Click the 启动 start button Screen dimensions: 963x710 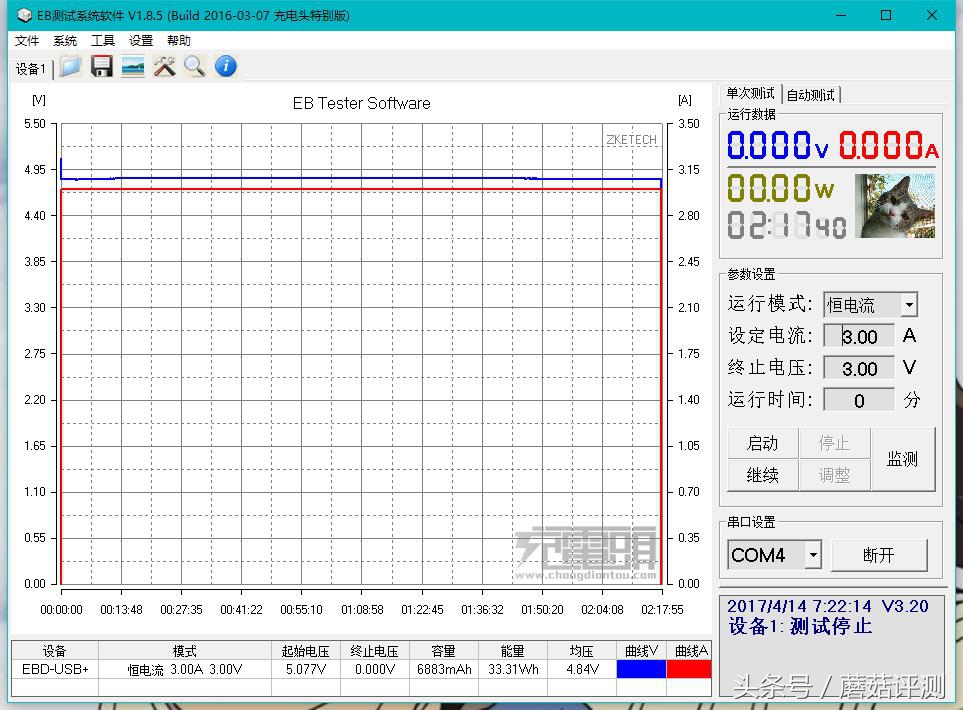tap(763, 443)
